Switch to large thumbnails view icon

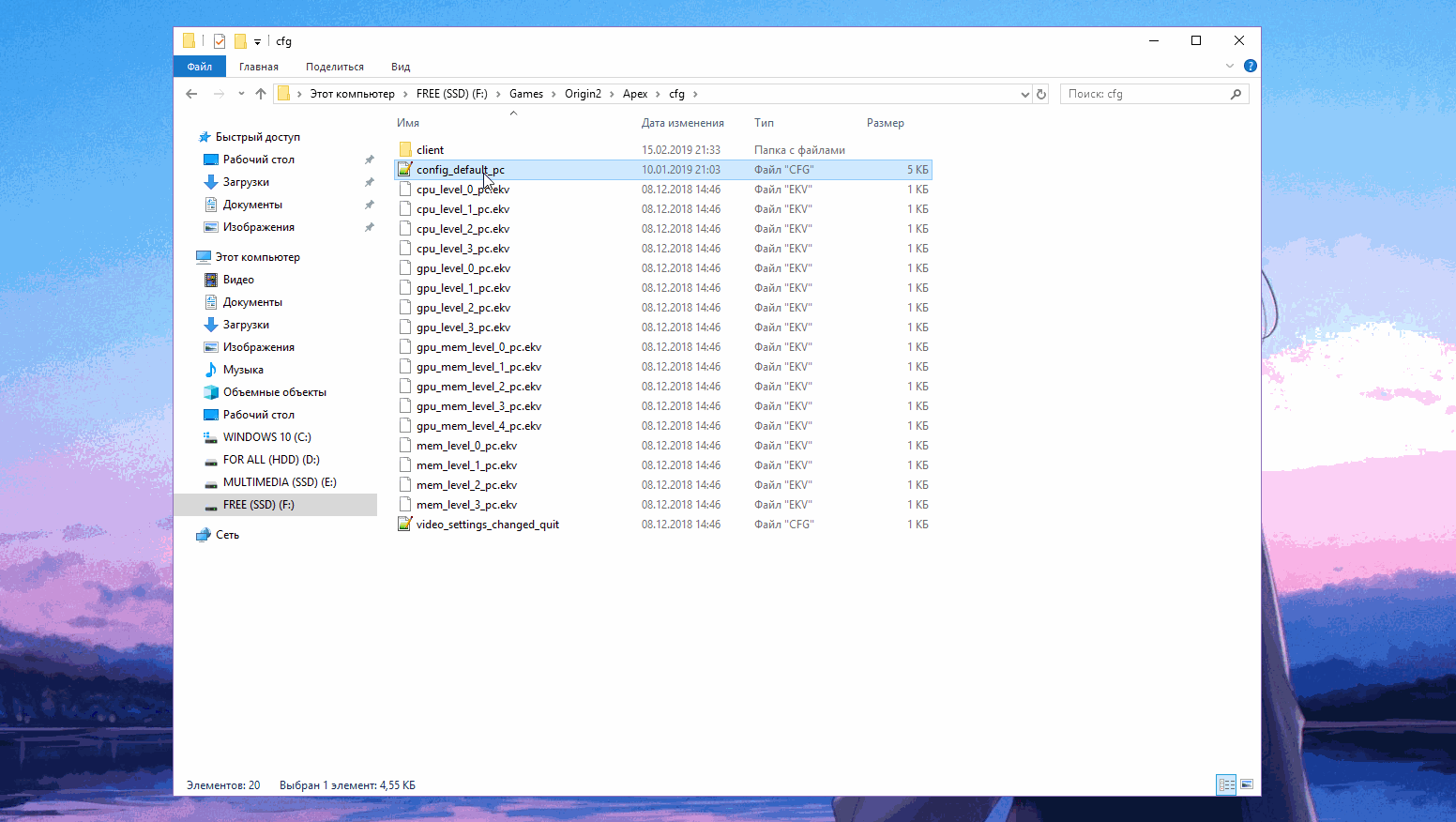[x=1247, y=784]
